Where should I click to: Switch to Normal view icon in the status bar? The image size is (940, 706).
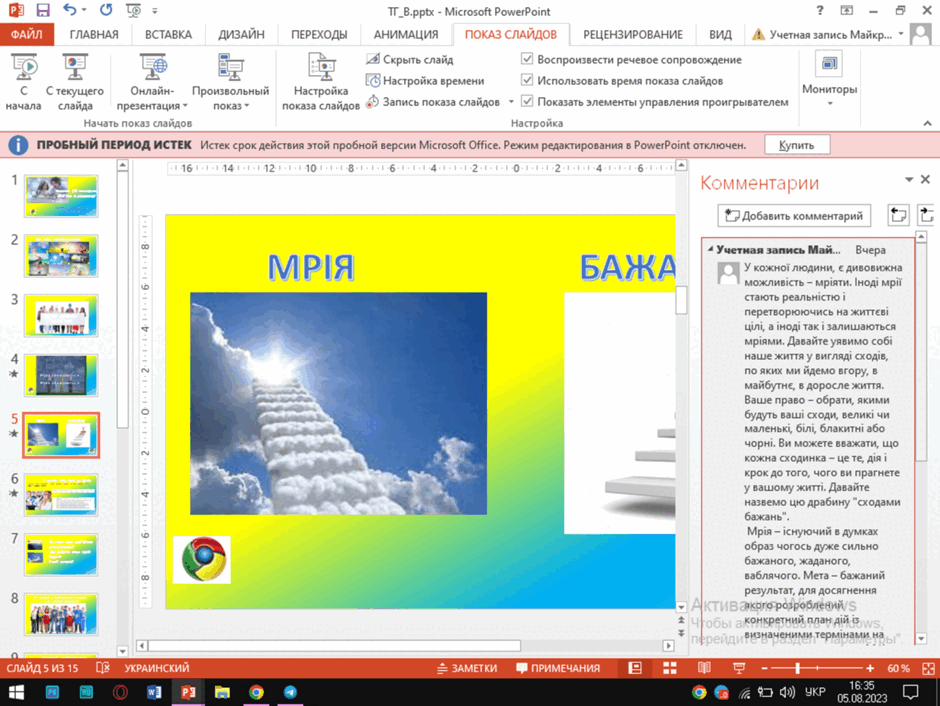(635, 668)
